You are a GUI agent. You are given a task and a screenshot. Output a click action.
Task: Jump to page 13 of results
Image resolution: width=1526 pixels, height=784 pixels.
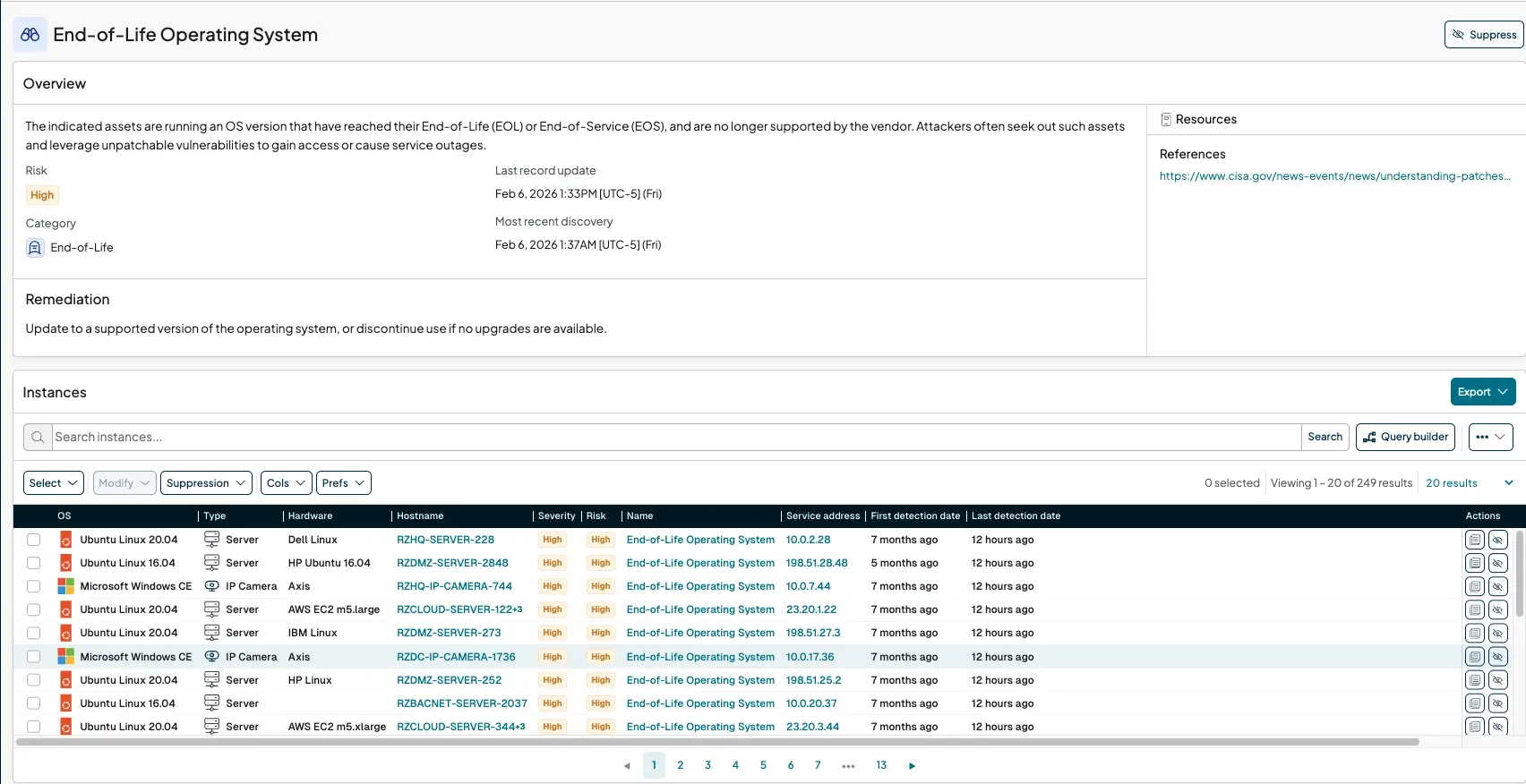pos(881,765)
